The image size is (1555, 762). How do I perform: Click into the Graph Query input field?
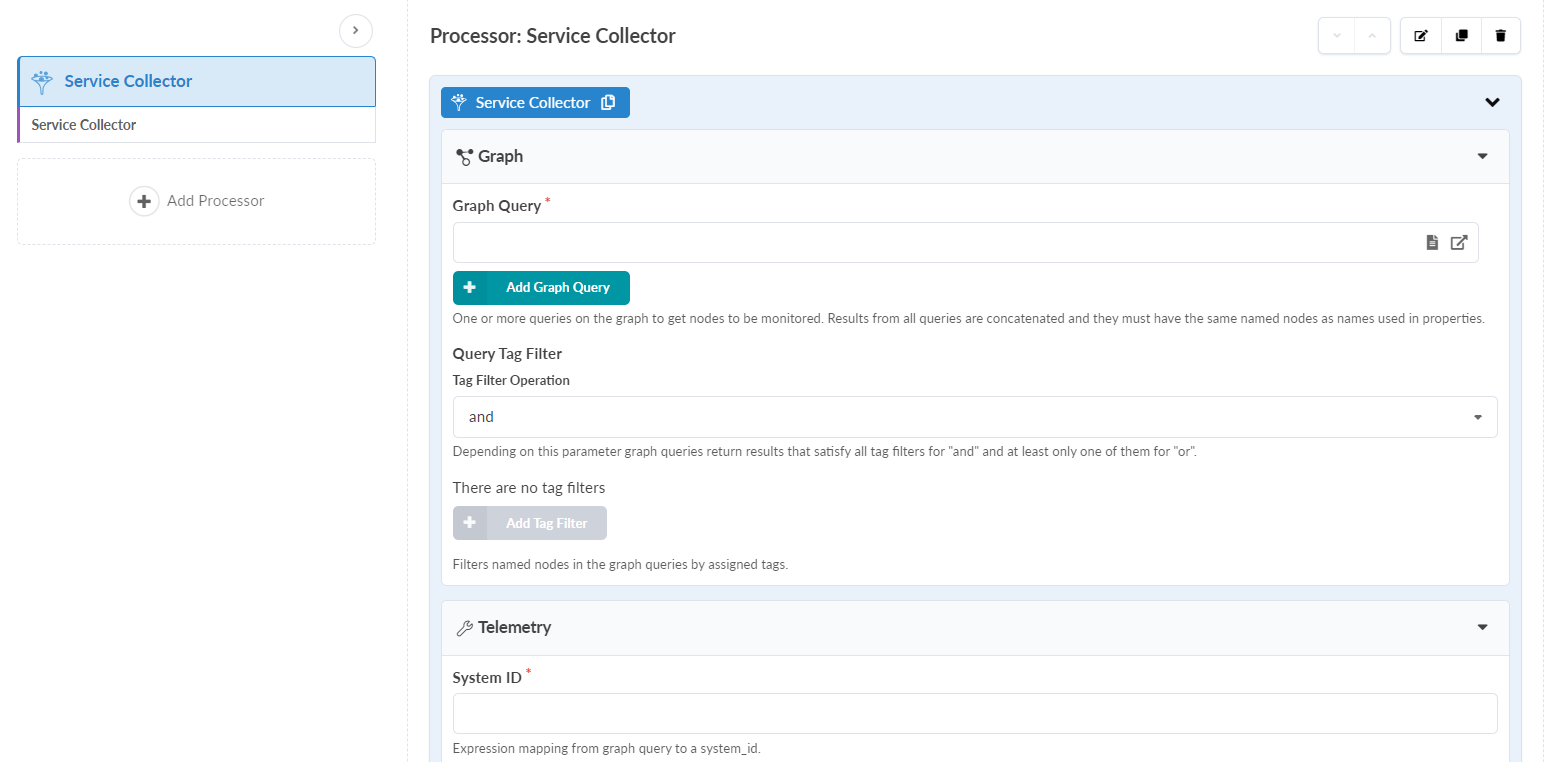coord(935,242)
